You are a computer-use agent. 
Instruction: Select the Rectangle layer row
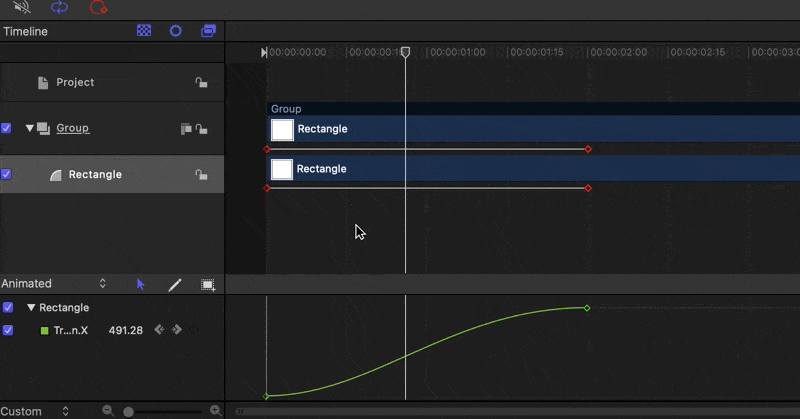(112, 174)
